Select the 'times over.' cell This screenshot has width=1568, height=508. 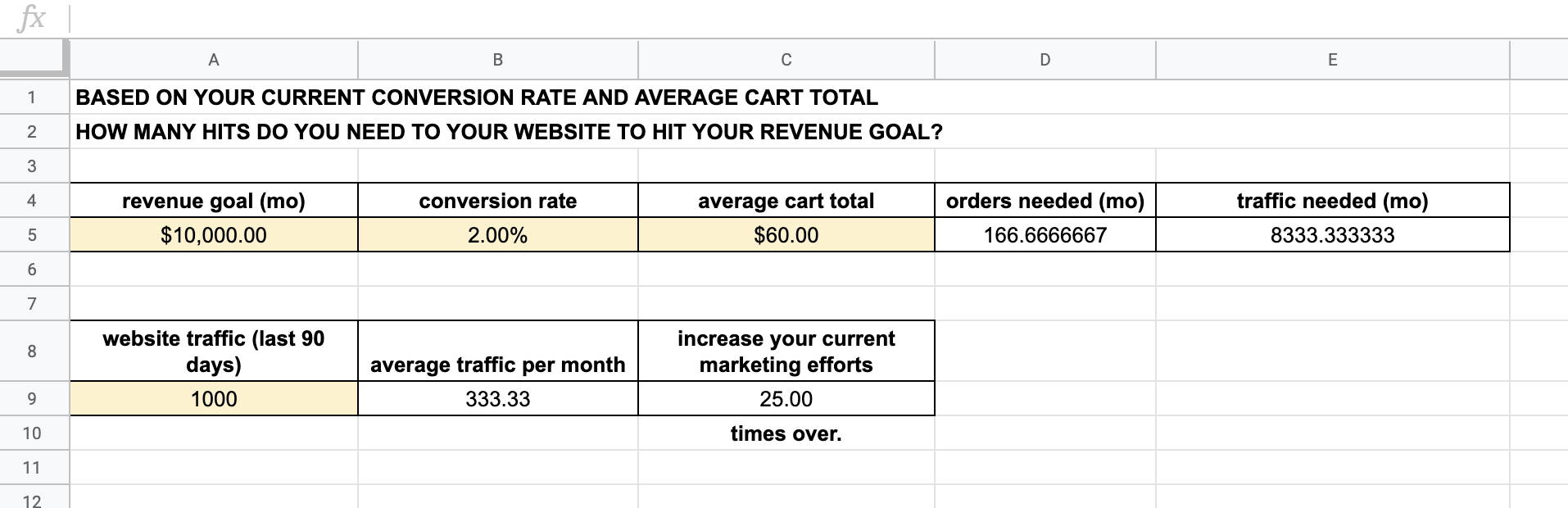click(x=786, y=433)
